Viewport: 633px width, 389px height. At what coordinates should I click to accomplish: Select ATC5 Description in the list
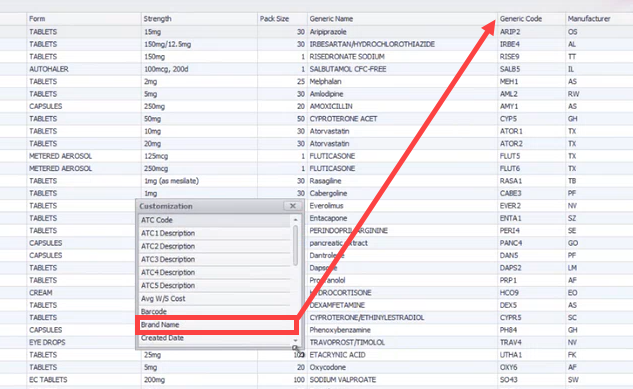[215, 286]
